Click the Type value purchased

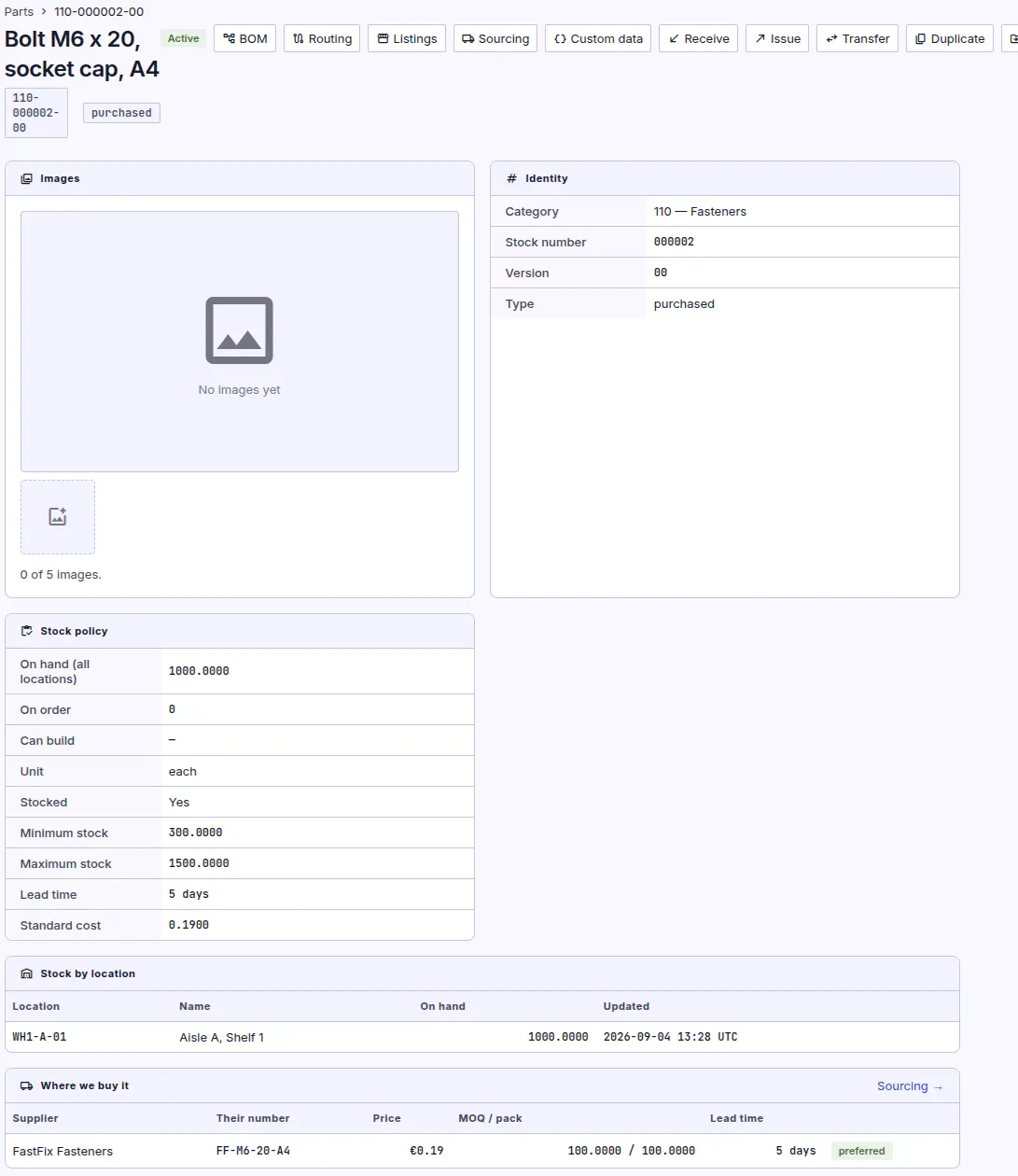coord(684,303)
